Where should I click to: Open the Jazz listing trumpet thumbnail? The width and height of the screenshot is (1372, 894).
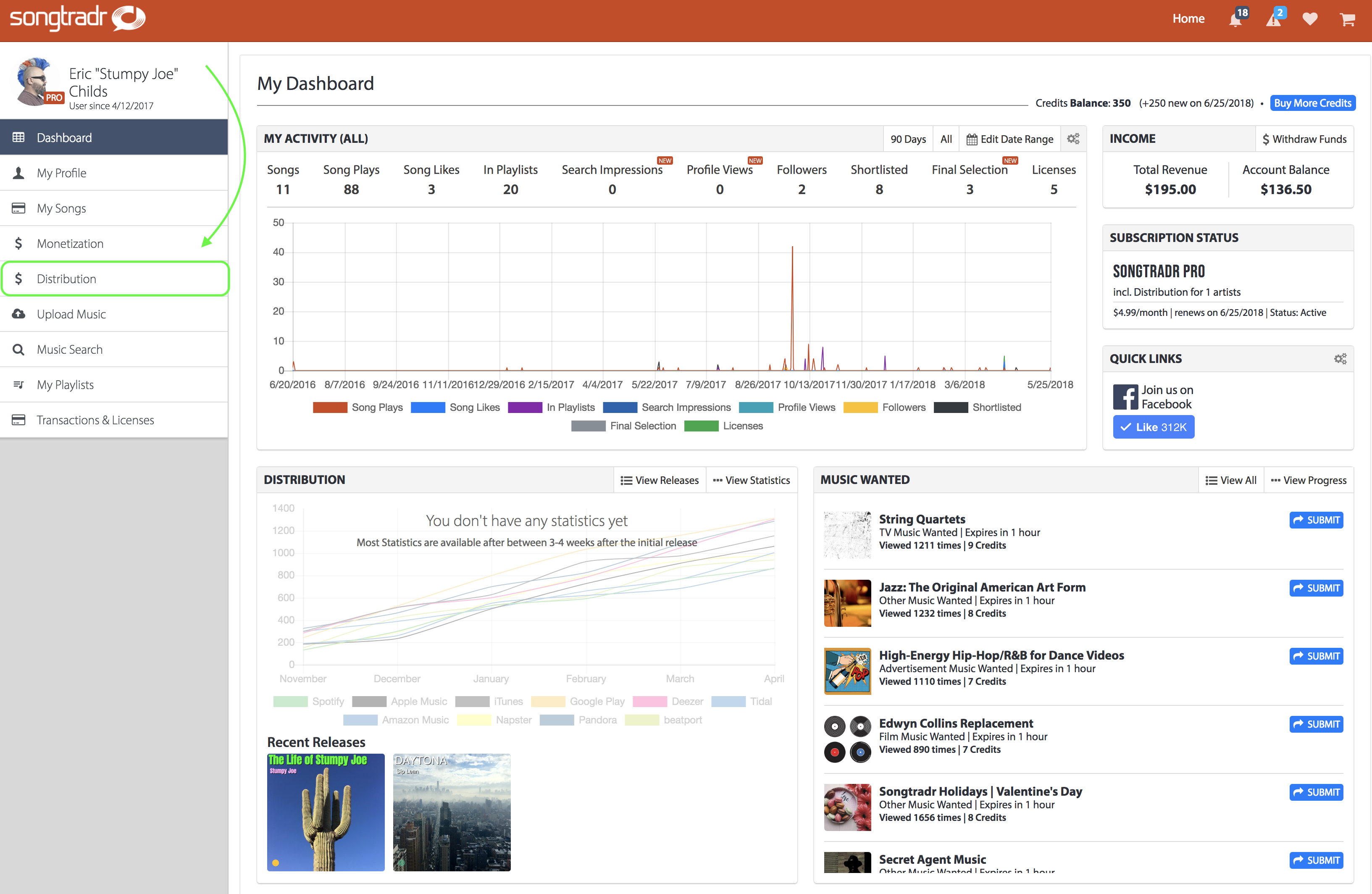(x=847, y=603)
